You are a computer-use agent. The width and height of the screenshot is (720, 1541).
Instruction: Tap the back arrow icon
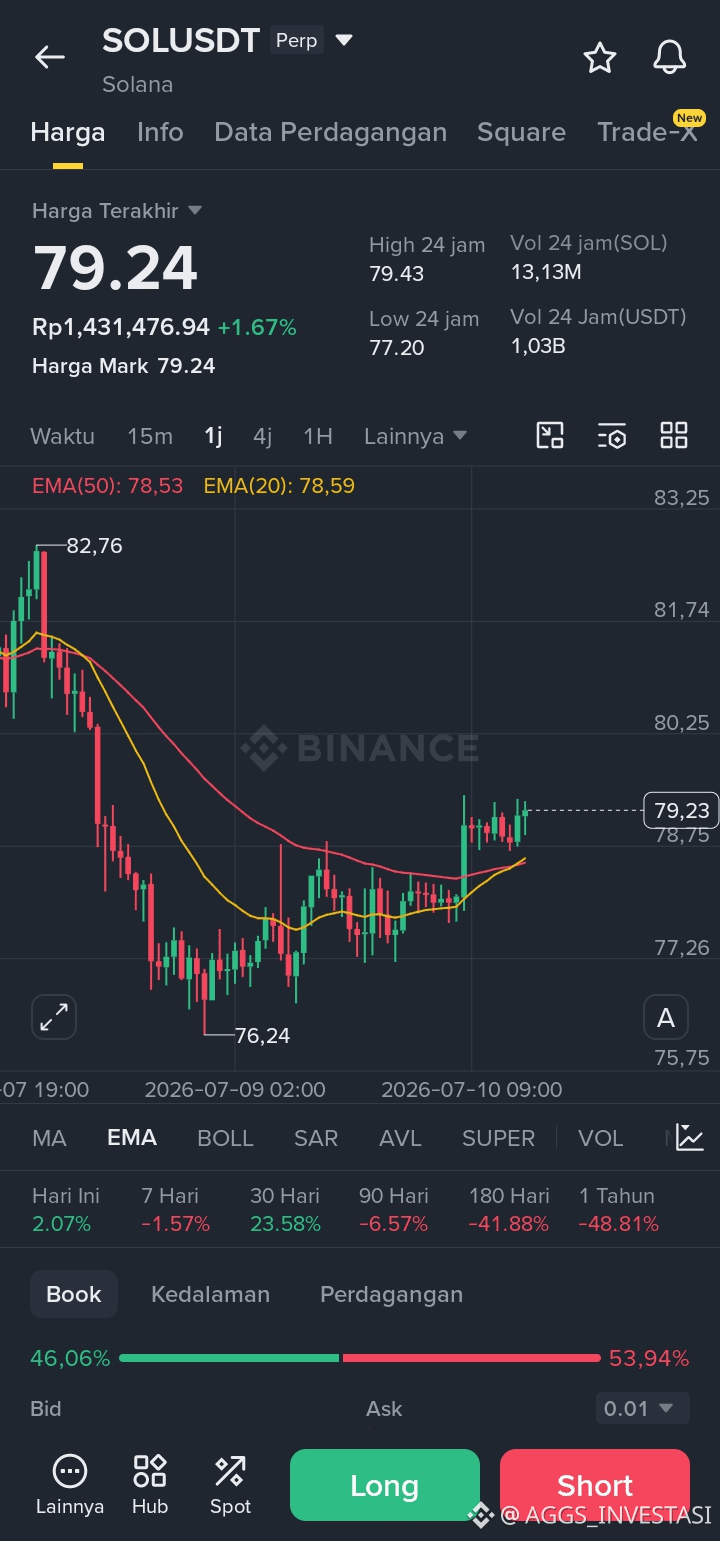pos(50,58)
